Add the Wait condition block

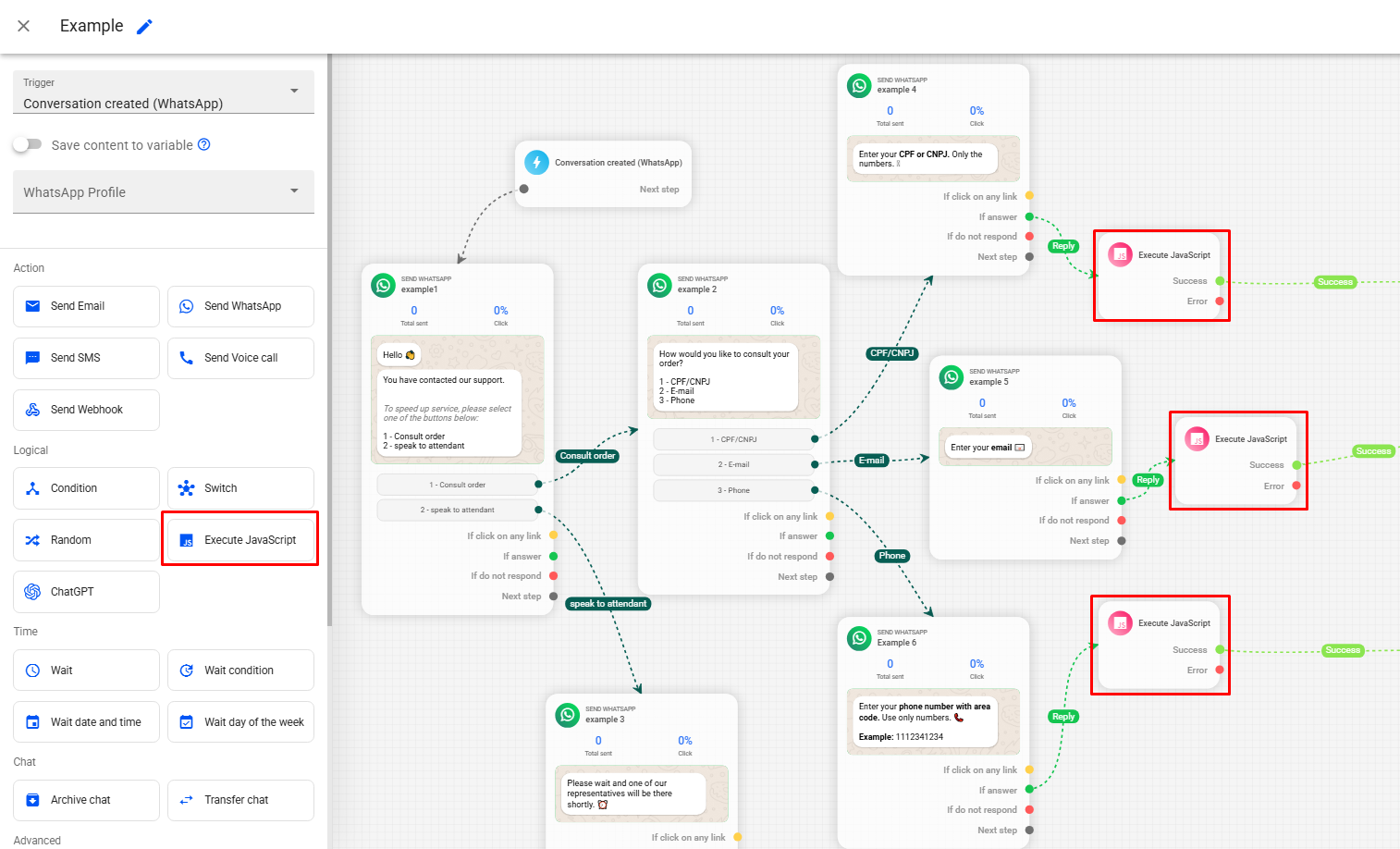pos(240,671)
